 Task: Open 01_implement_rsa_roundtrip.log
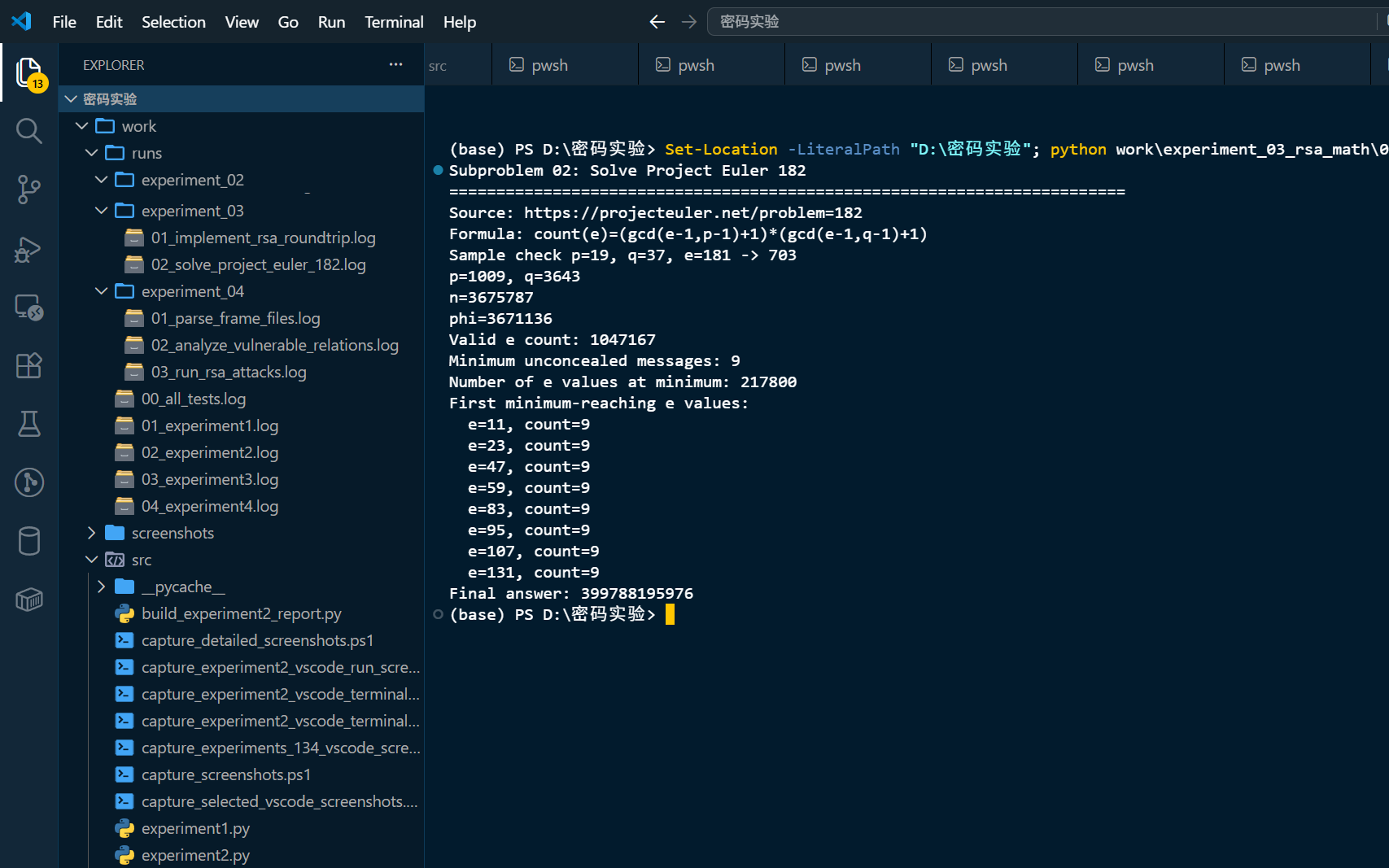click(x=263, y=238)
